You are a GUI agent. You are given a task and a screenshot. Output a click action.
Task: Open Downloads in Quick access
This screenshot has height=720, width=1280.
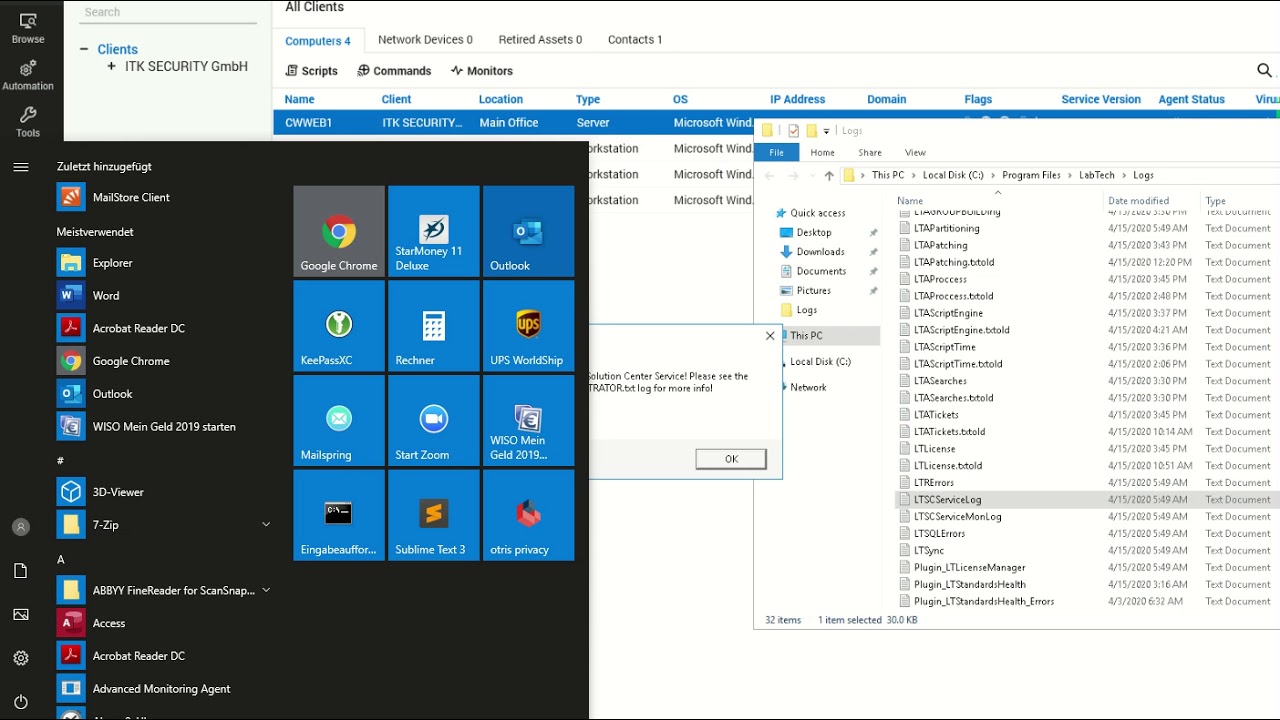[x=821, y=252]
